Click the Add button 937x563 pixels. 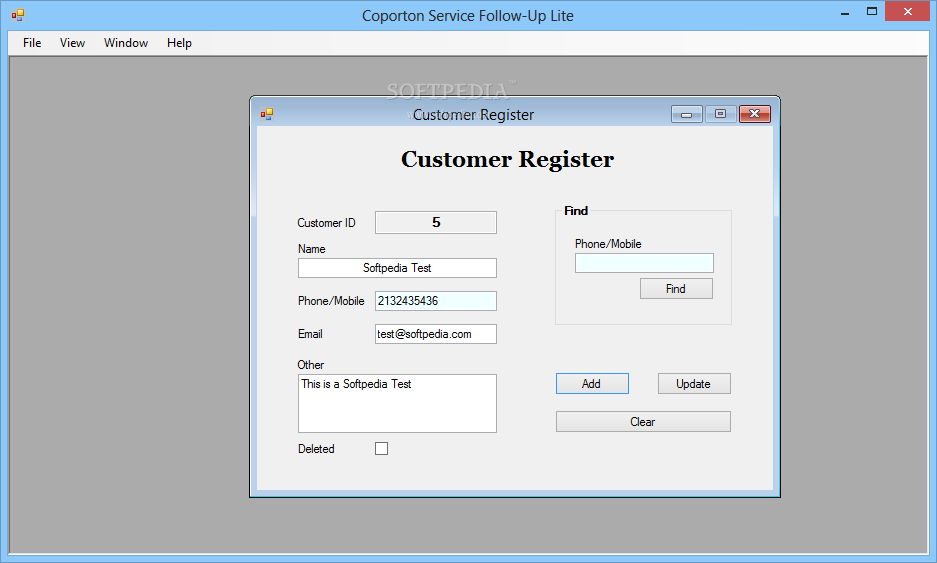[x=592, y=384]
